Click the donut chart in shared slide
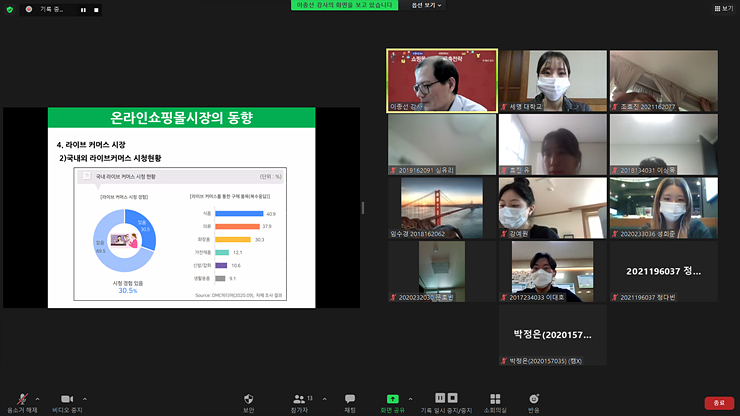Image resolution: width=740 pixels, height=416 pixels. tap(125, 240)
